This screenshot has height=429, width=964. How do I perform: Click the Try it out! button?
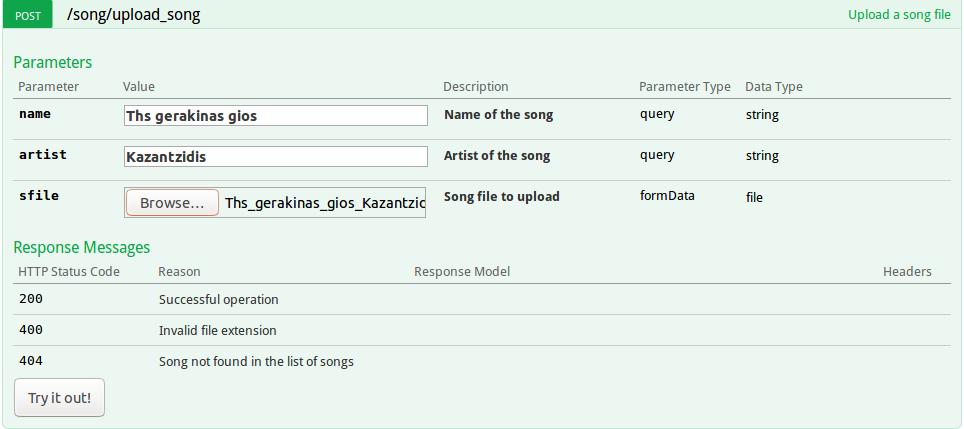pyautogui.click(x=59, y=398)
